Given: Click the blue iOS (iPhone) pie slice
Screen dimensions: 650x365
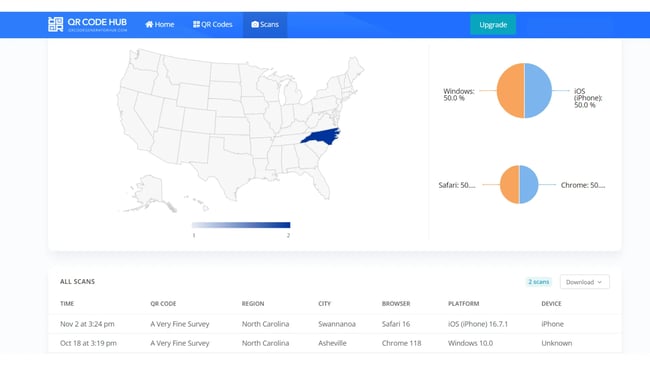Looking at the screenshot, I should [538, 90].
